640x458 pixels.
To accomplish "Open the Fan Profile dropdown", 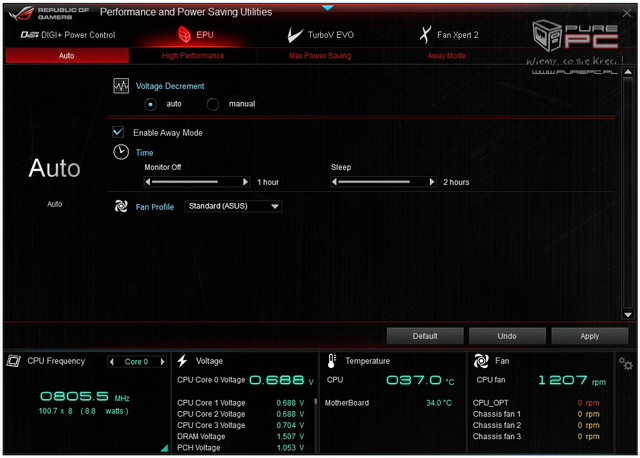I will click(x=233, y=206).
